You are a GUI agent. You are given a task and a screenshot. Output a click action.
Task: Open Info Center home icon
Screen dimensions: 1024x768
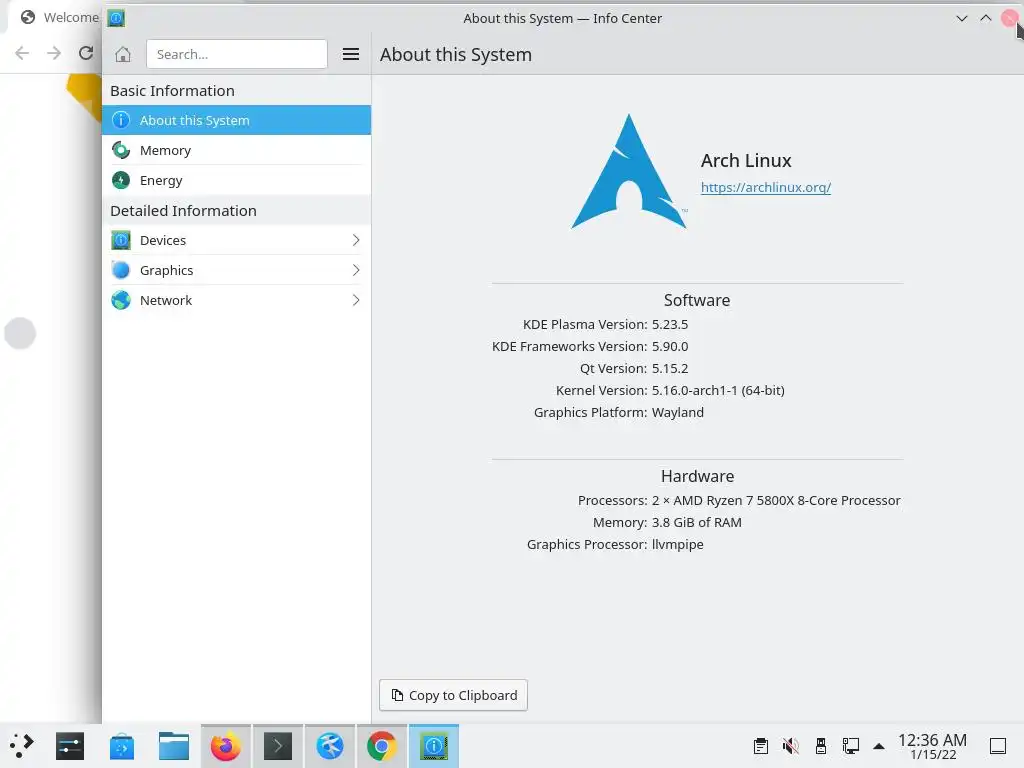(123, 54)
